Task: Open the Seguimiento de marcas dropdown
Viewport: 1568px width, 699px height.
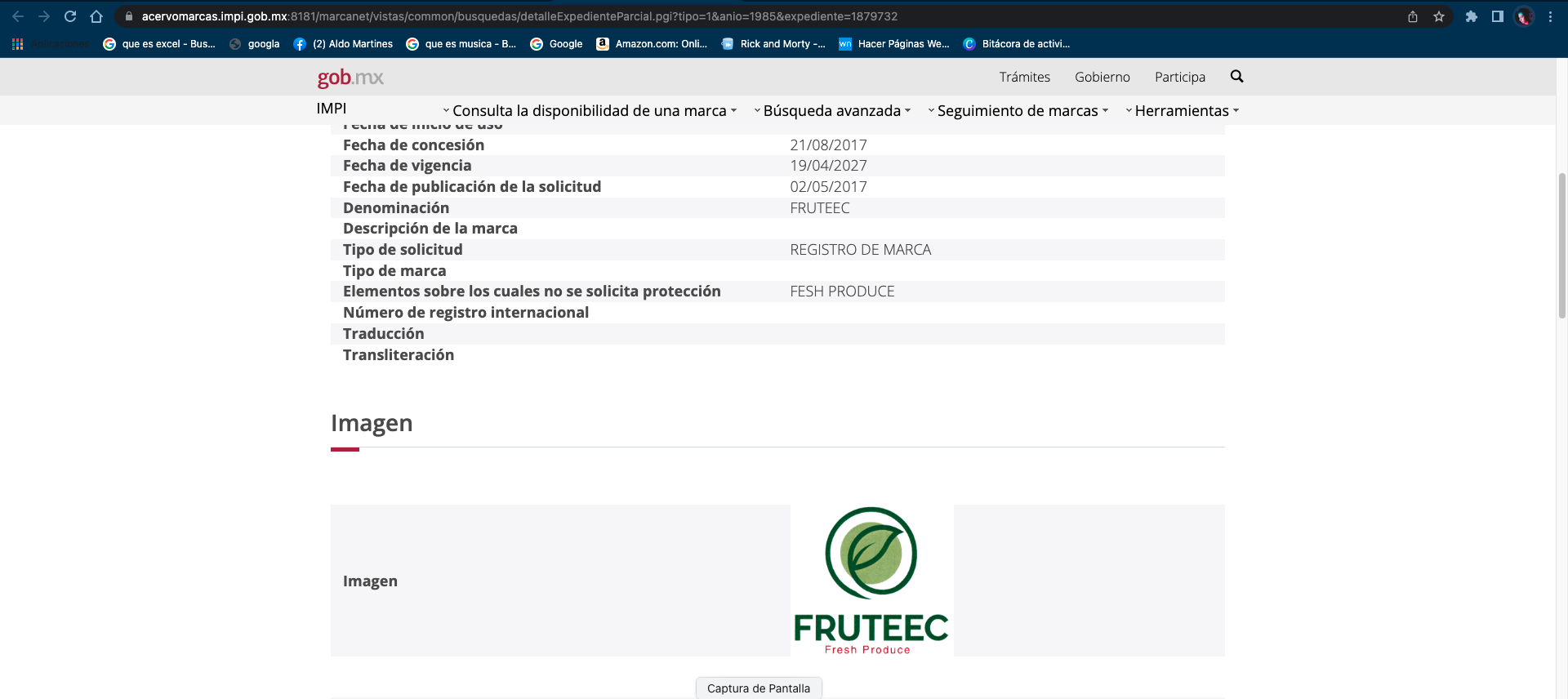Action: point(1018,110)
